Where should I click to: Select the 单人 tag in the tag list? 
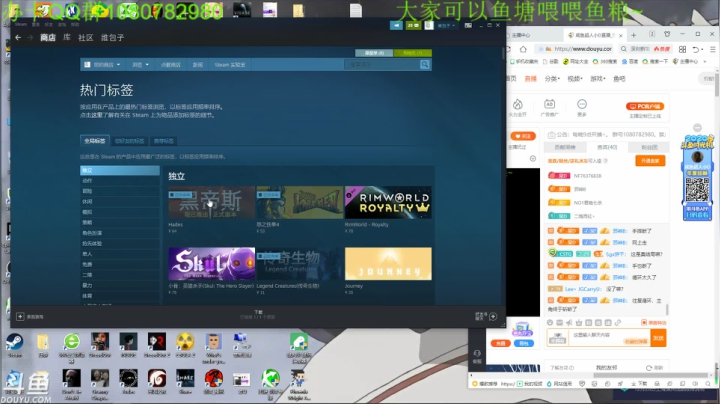(120, 254)
